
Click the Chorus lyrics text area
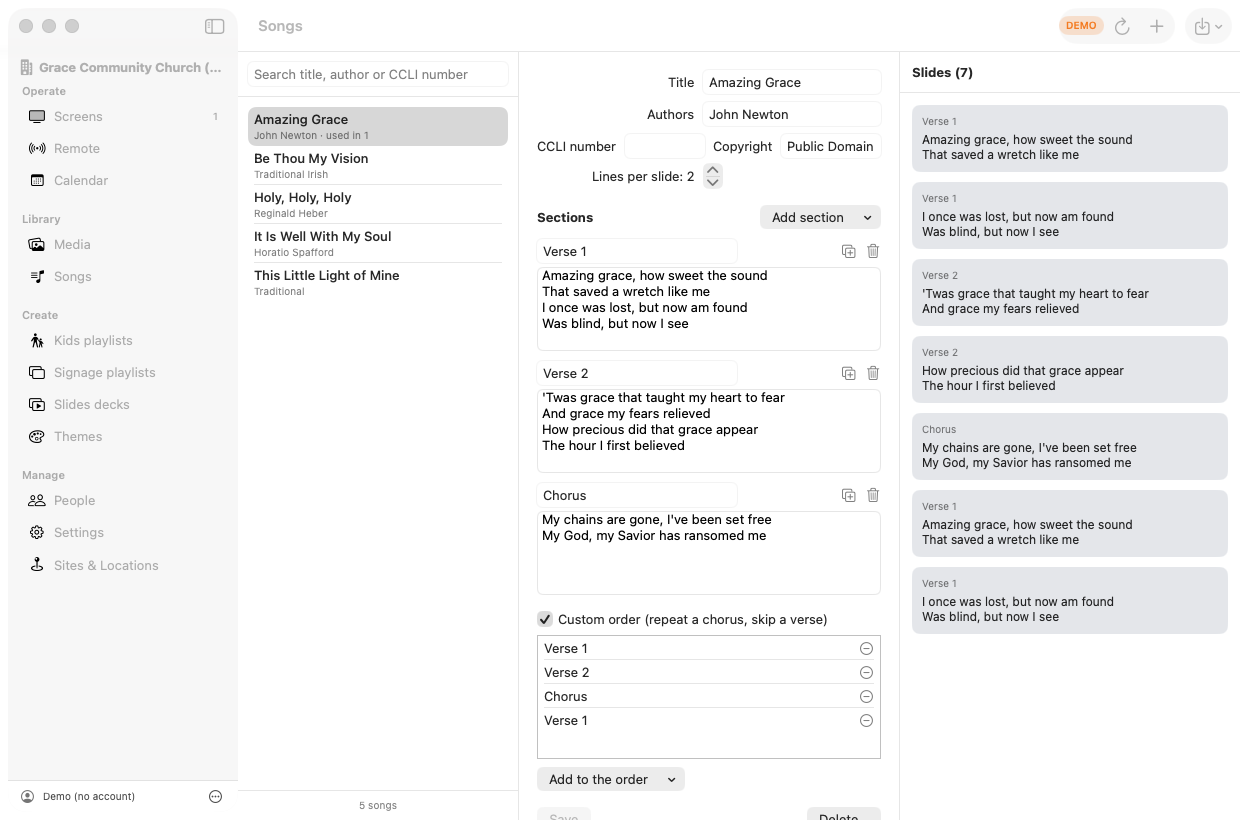point(709,553)
